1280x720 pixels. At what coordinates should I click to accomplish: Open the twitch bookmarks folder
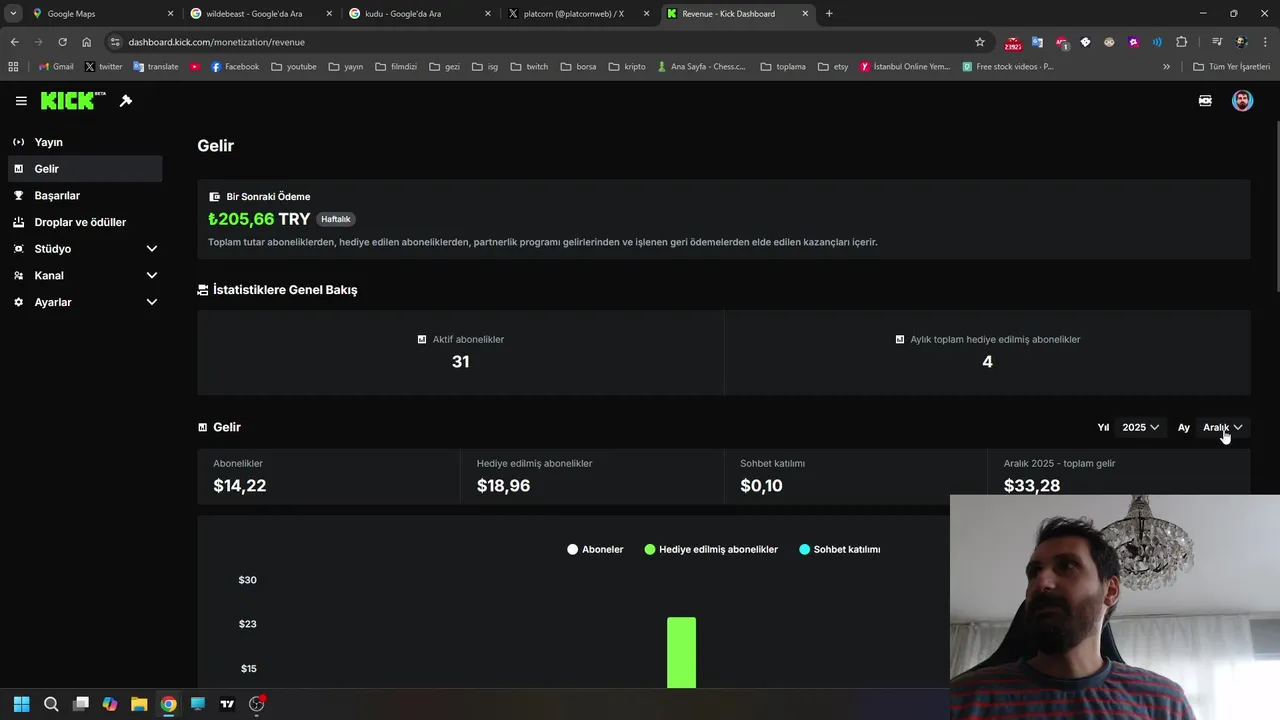click(529, 67)
